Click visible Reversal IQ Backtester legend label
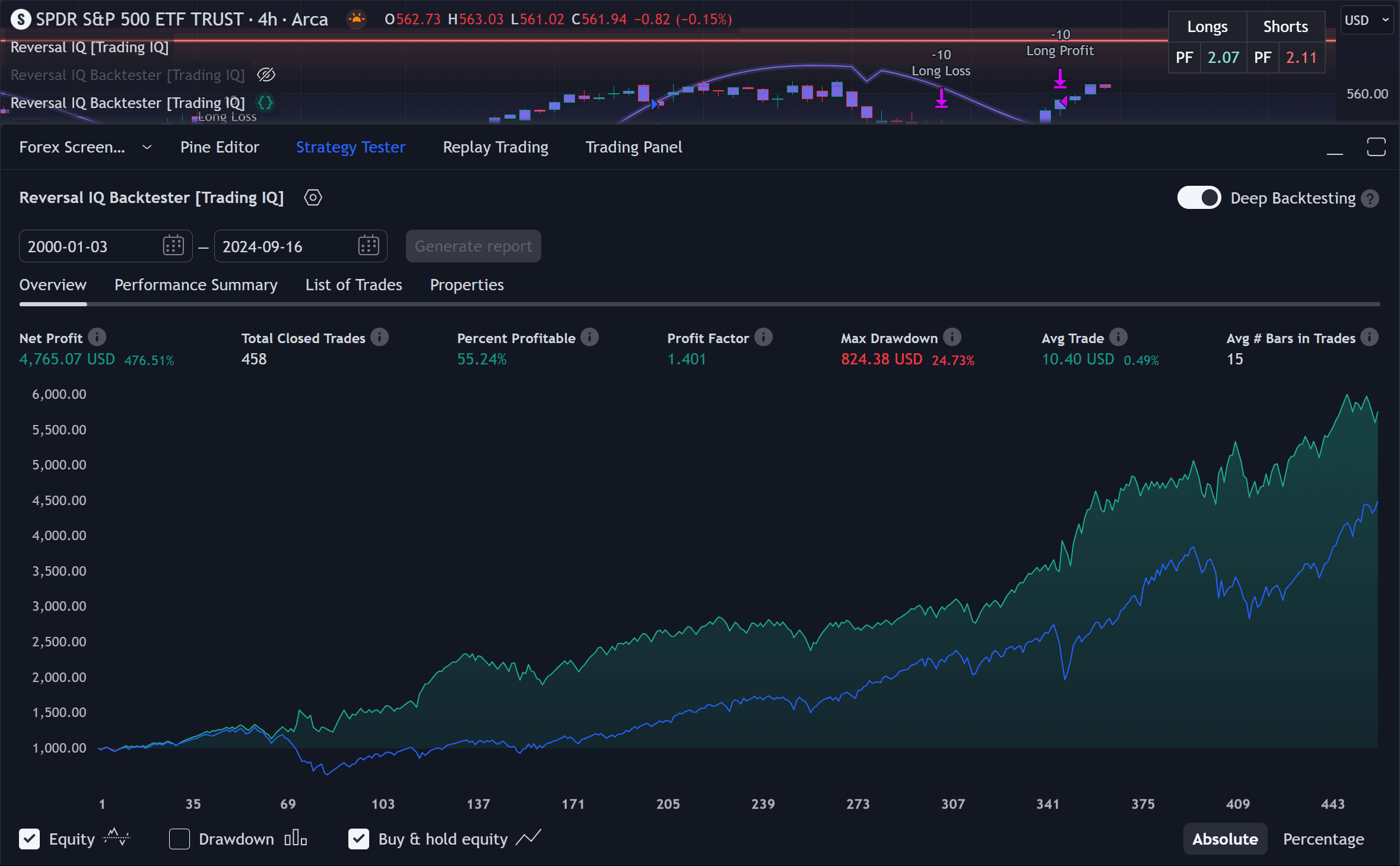1400x866 pixels. tap(128, 103)
